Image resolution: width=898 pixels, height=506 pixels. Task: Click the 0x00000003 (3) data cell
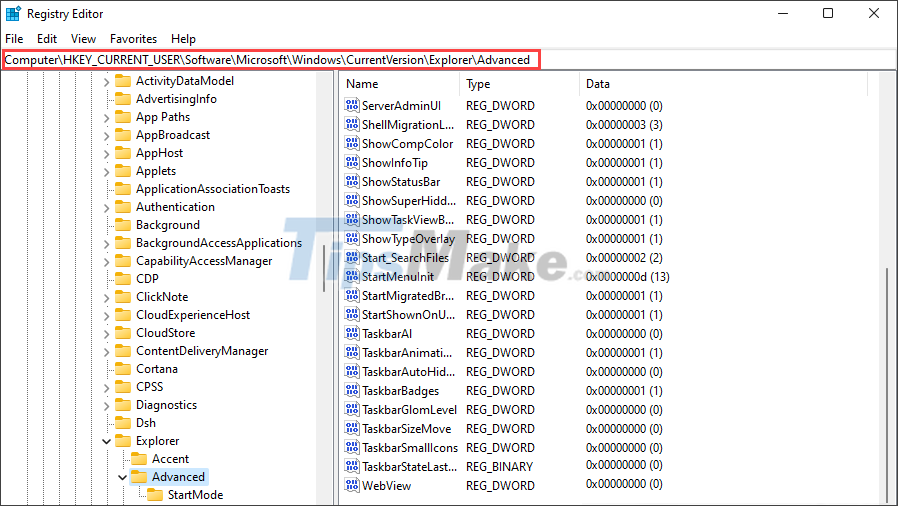click(x=624, y=125)
